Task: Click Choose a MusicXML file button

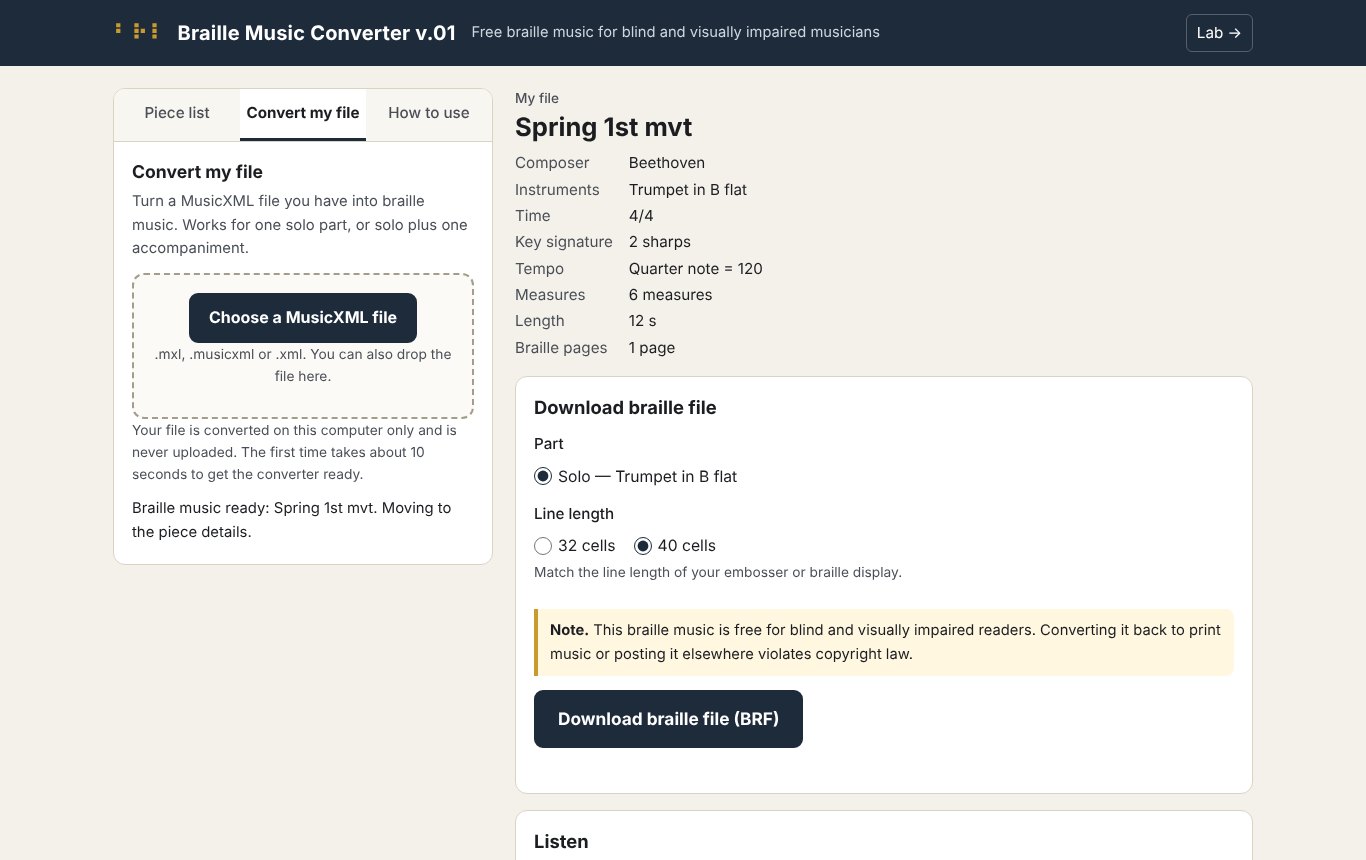Action: point(303,318)
